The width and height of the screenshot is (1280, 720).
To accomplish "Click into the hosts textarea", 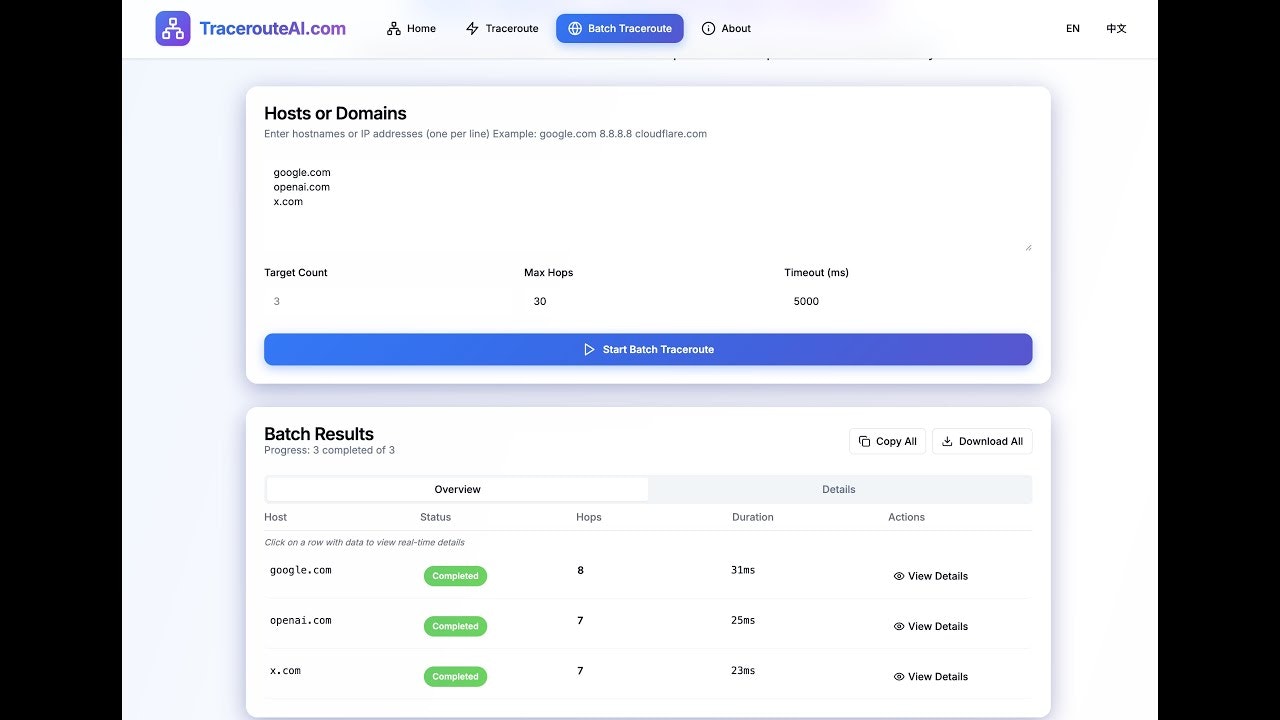I will coord(648,205).
